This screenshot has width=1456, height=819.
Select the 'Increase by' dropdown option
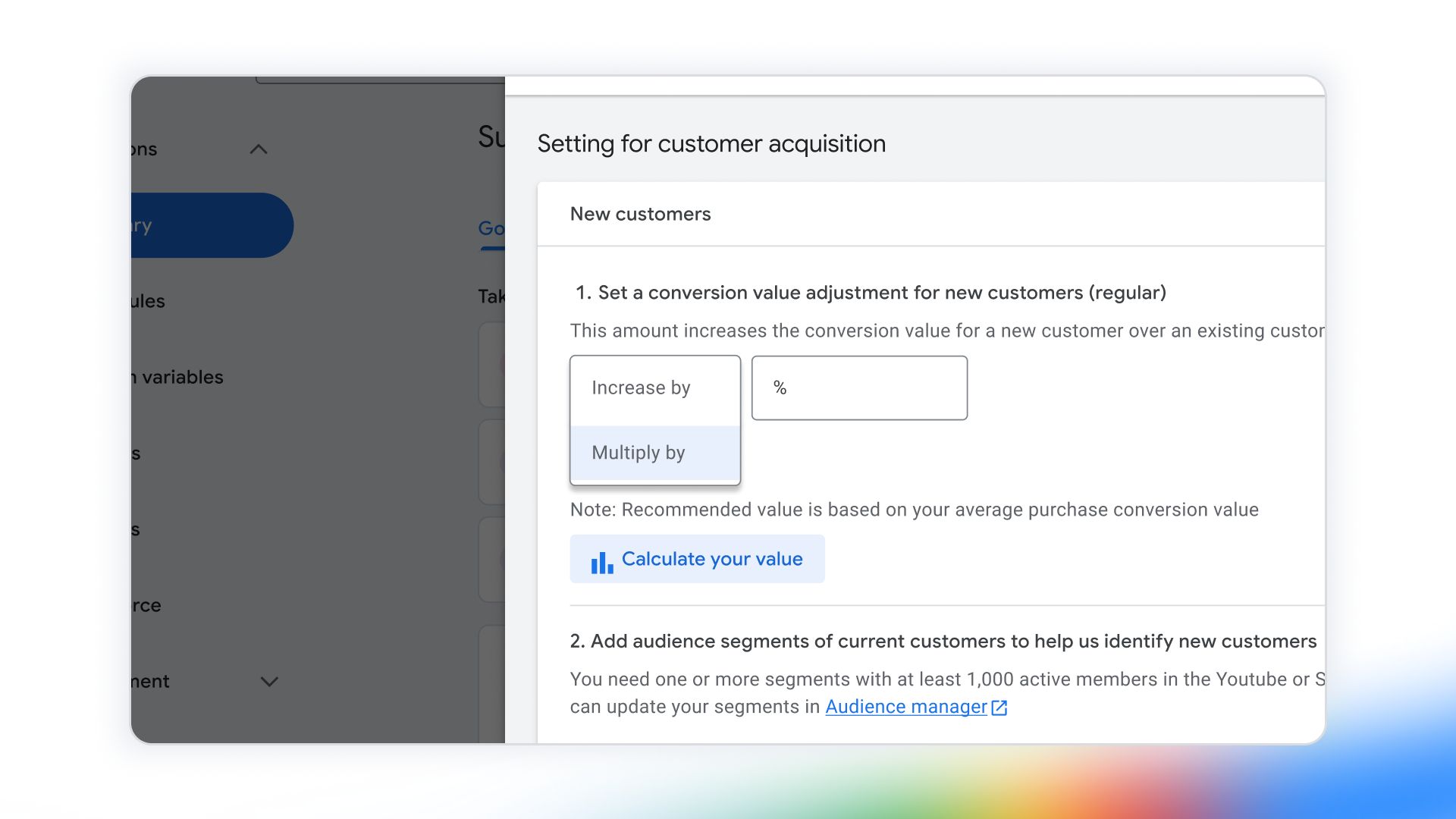(655, 388)
